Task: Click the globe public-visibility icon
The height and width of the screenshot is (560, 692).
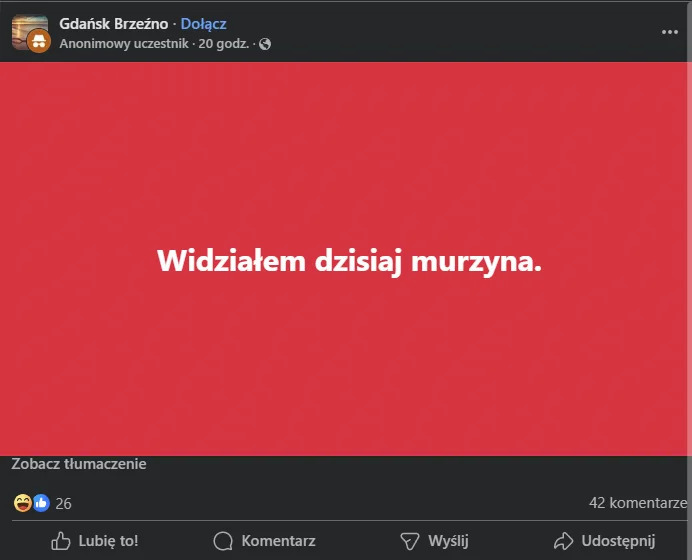Action: (265, 44)
